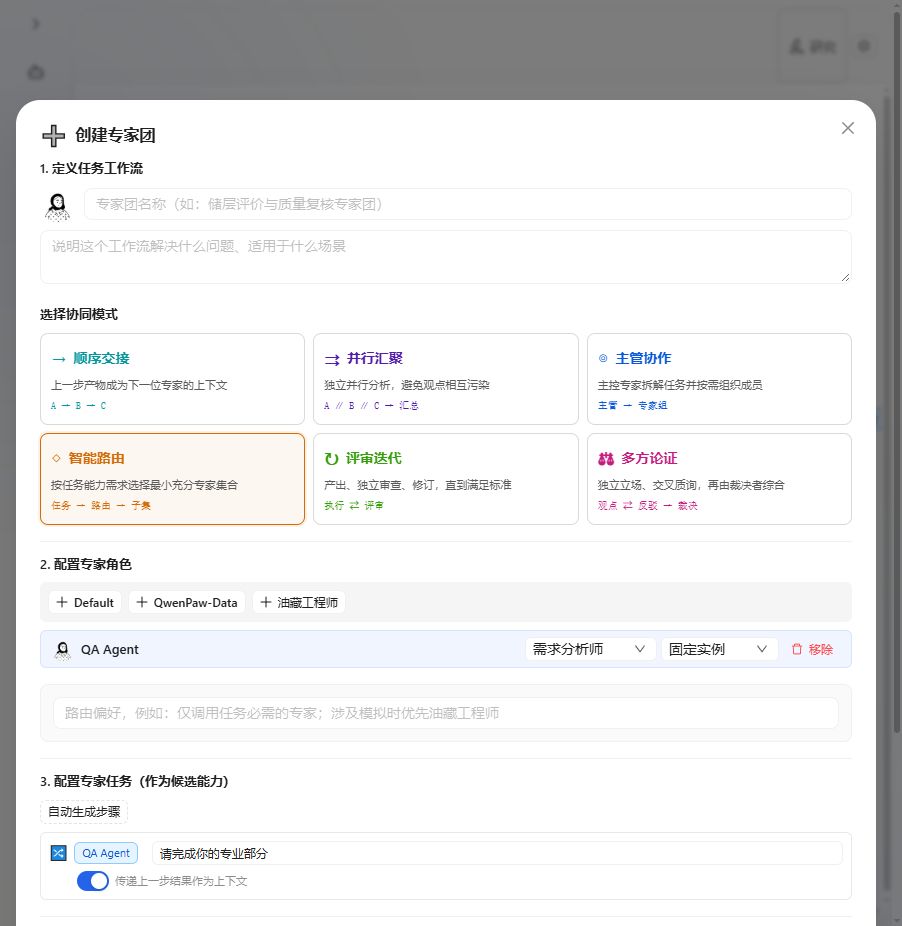902x926 pixels.
Task: Click the target icon of 主管协作
Action: click(603, 358)
